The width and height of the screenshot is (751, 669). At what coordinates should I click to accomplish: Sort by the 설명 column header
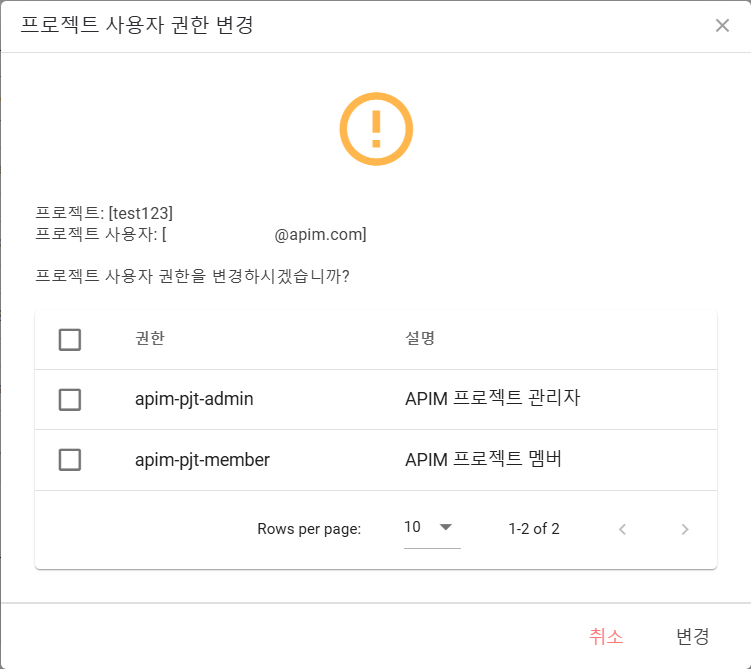click(x=420, y=338)
